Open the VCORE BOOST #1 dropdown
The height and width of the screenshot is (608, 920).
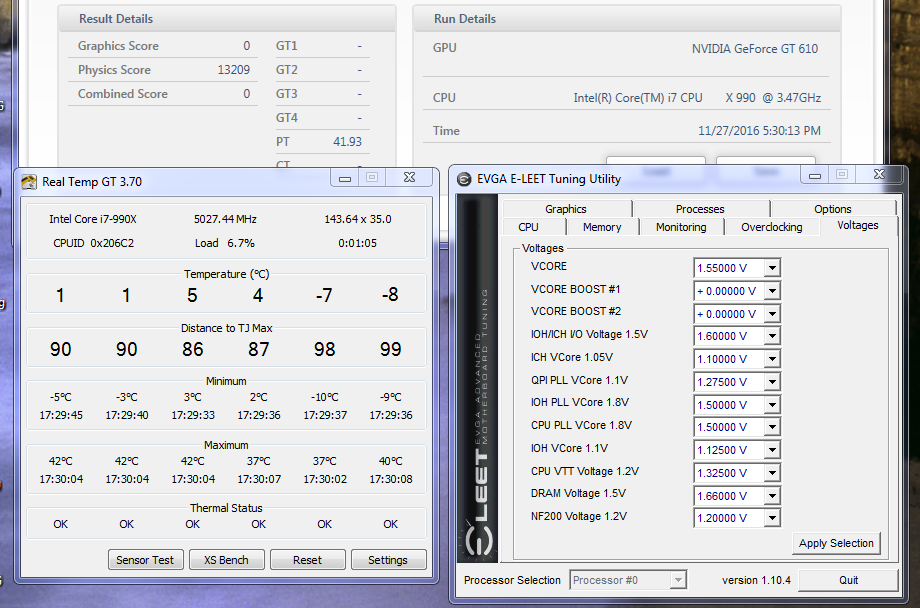tap(772, 291)
